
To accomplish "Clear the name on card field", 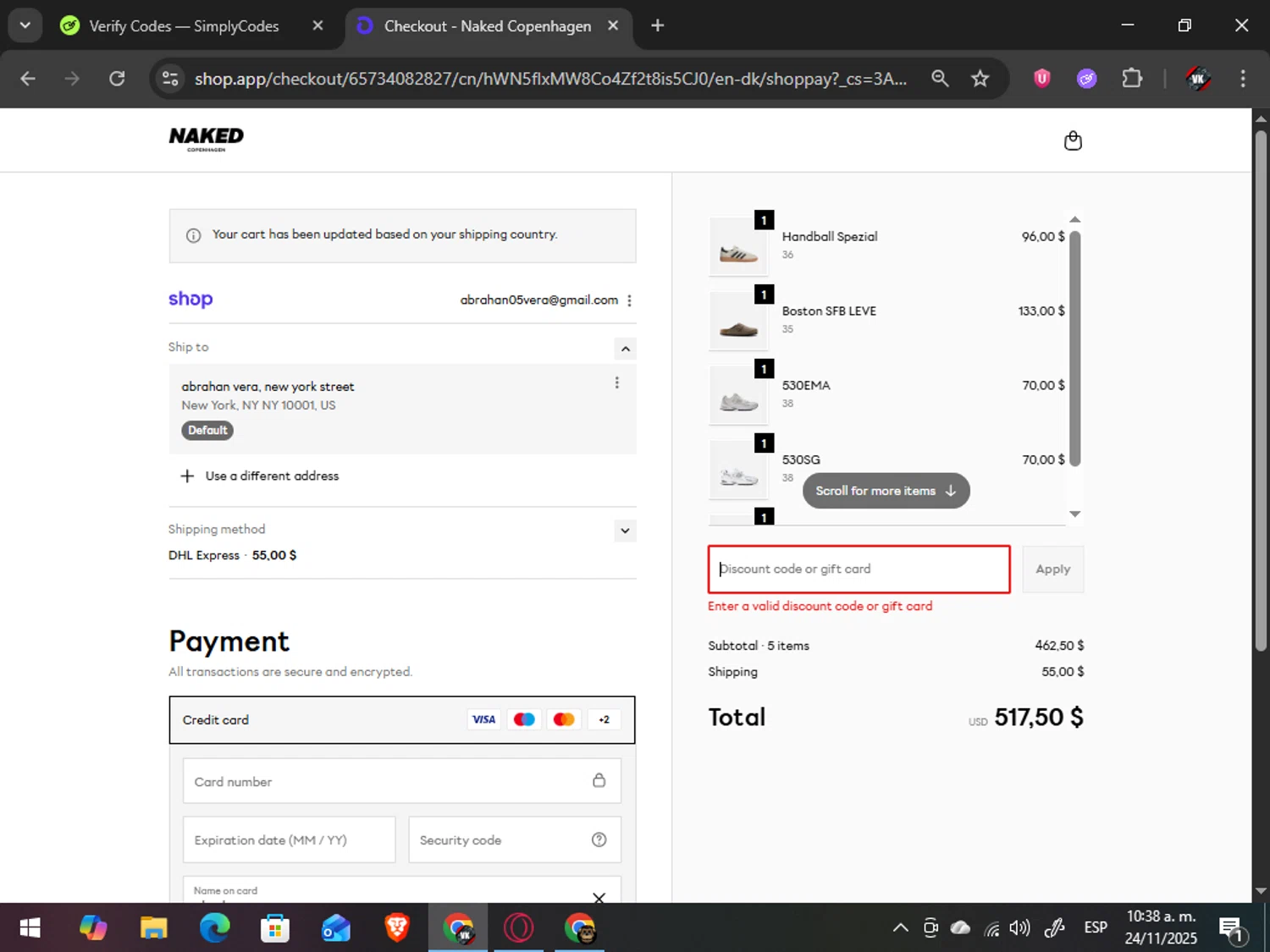I will coord(599,898).
